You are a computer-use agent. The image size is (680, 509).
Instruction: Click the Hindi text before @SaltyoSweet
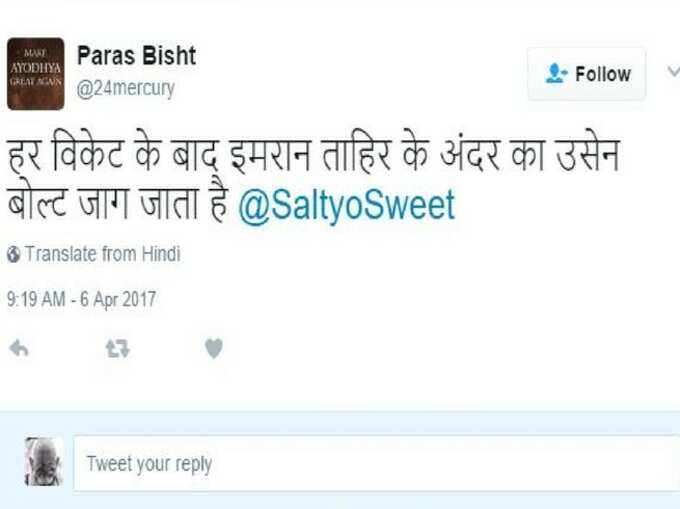117,203
